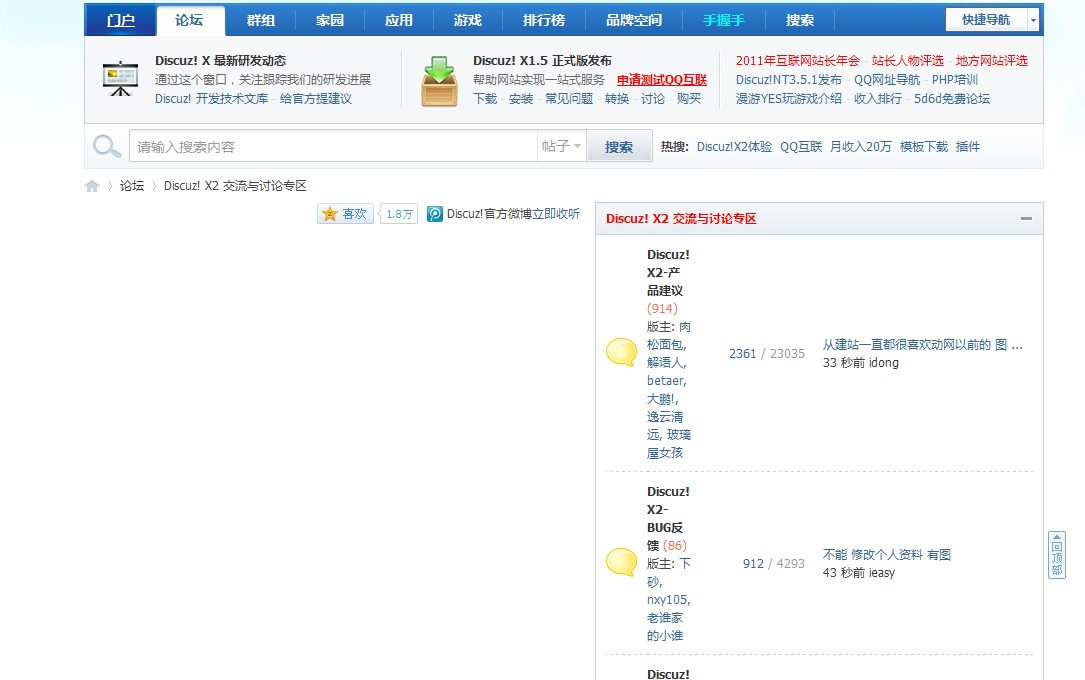1085x680 pixels.
Task: Click the 搜索 button next to search box
Action: coord(619,147)
